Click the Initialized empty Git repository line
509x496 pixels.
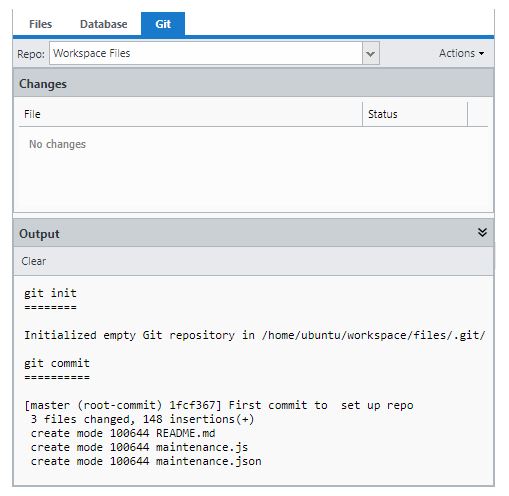pyautogui.click(x=255, y=335)
